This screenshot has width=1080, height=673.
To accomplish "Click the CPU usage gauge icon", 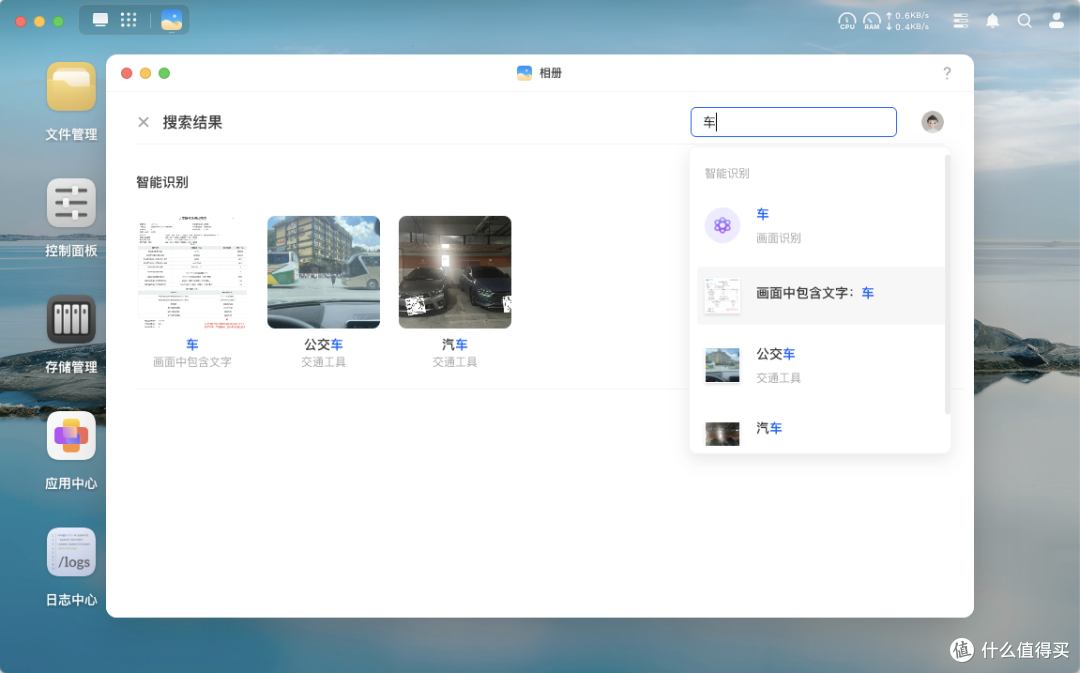I will pyautogui.click(x=847, y=21).
